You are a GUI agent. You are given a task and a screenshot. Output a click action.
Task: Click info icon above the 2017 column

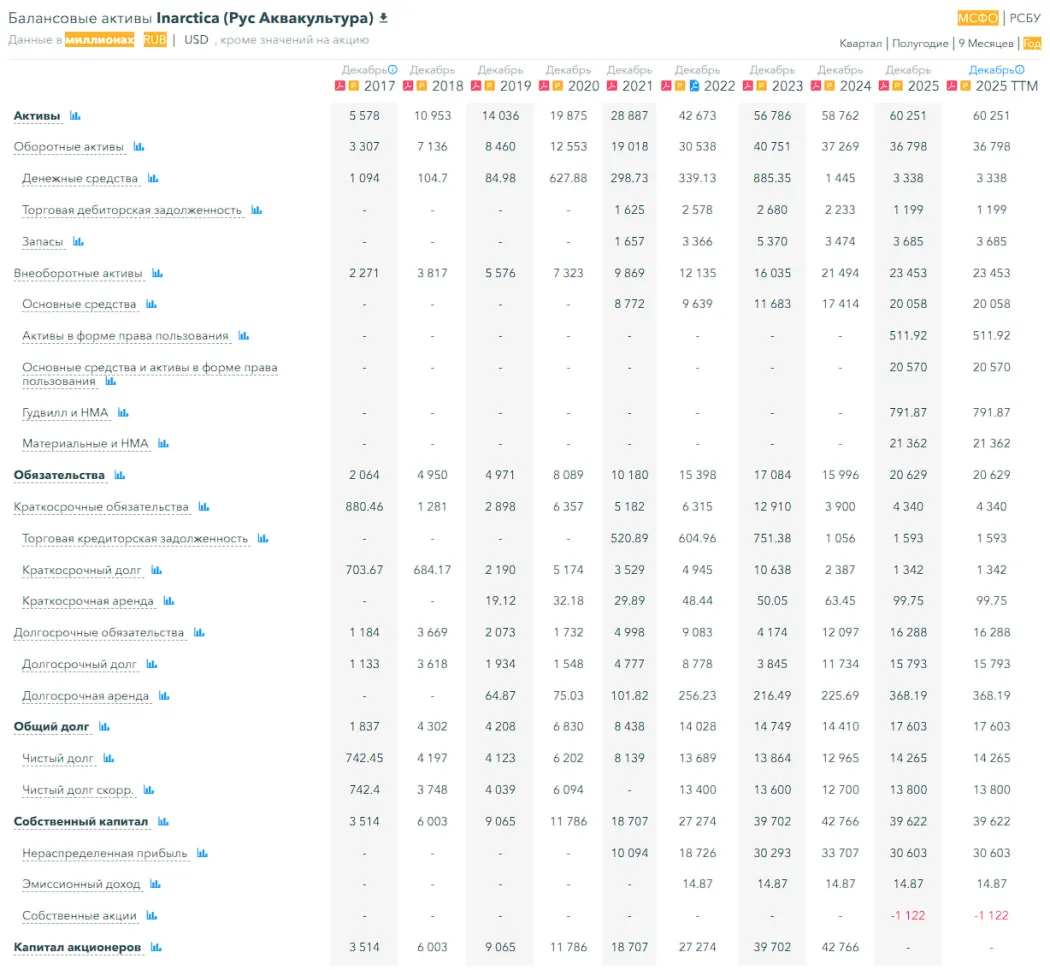click(393, 70)
